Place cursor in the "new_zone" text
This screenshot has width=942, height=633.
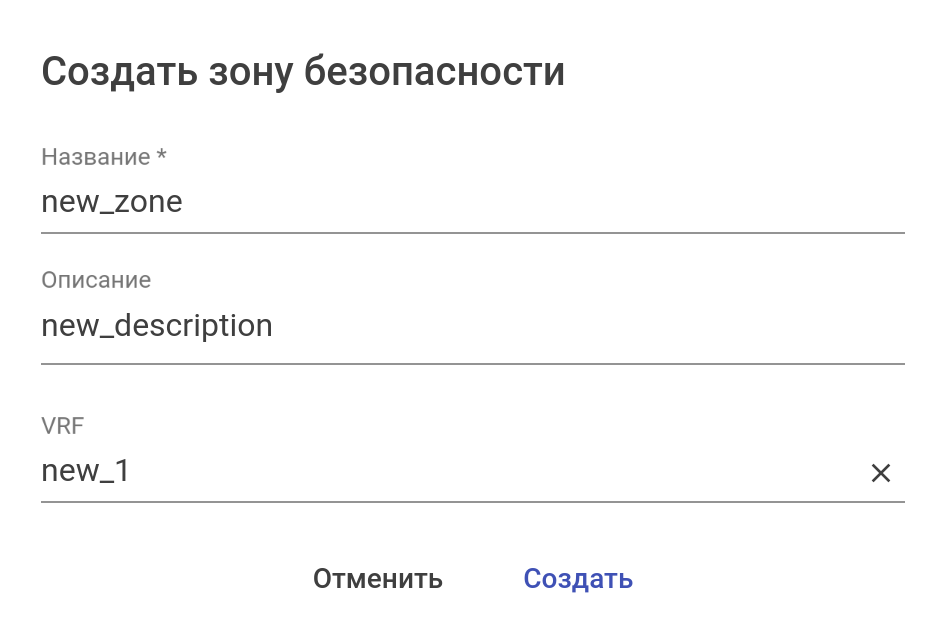pyautogui.click(x=111, y=203)
